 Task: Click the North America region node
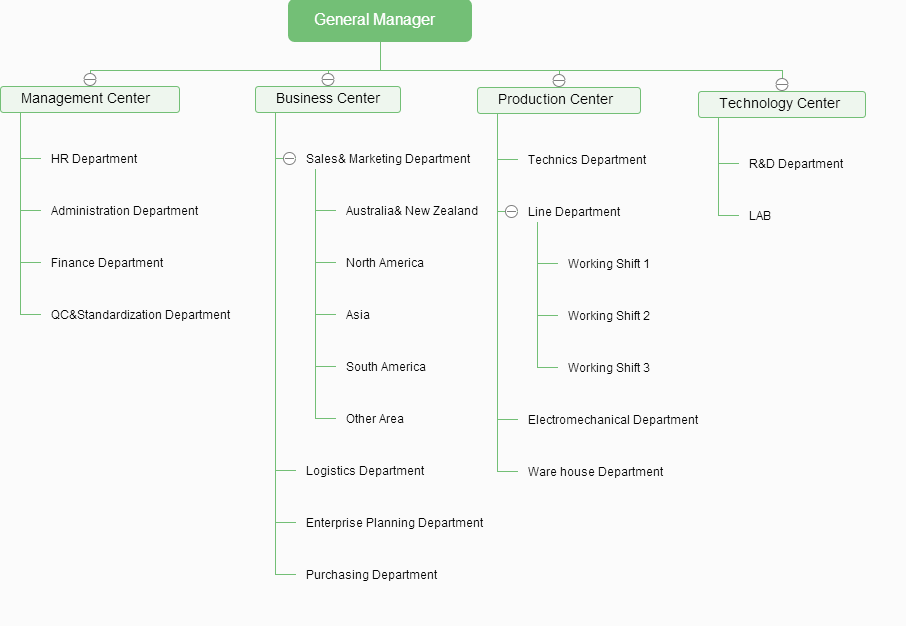click(x=385, y=263)
